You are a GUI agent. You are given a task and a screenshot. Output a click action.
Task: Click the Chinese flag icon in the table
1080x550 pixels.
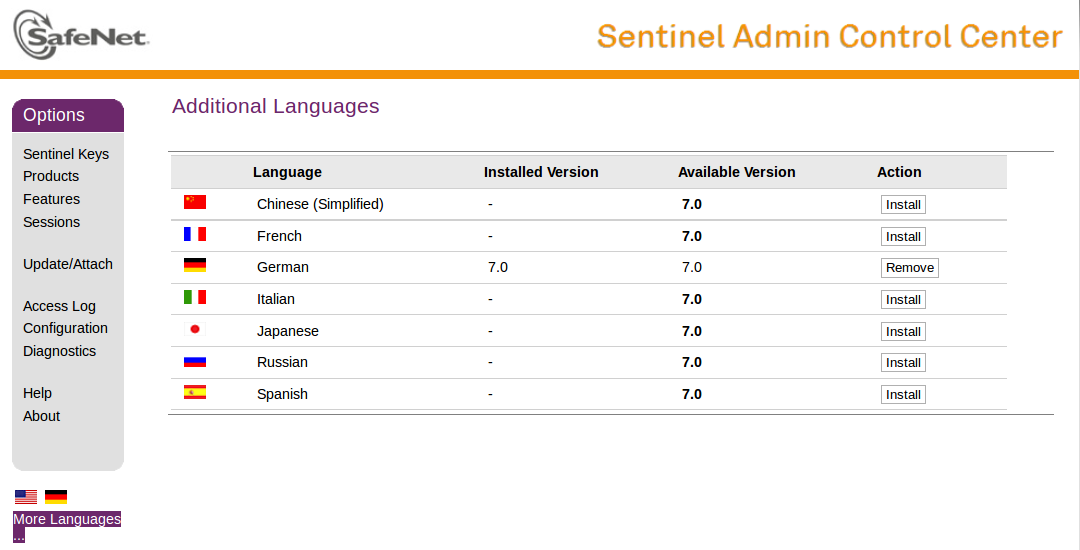click(x=195, y=202)
